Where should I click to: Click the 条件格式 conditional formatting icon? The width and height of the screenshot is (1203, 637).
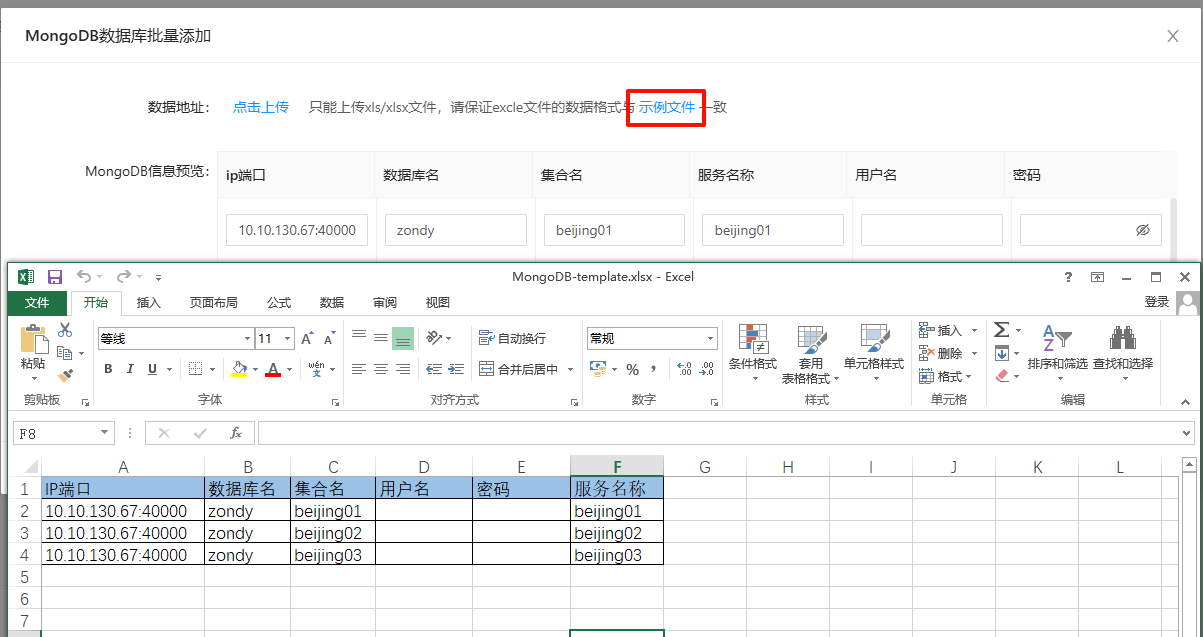pyautogui.click(x=752, y=340)
